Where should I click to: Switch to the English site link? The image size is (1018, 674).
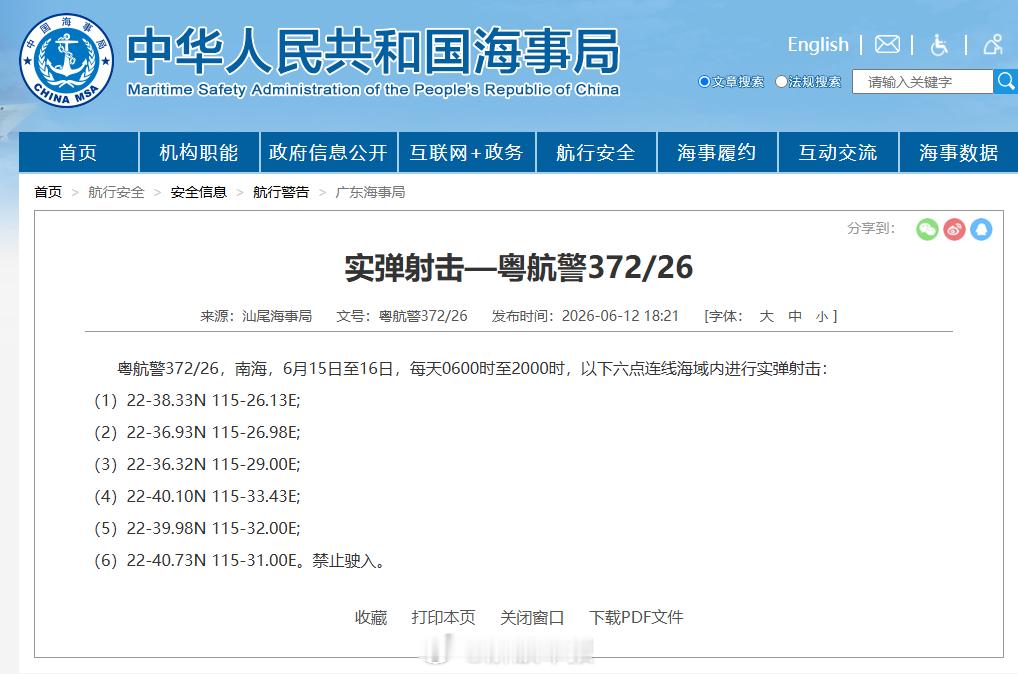[x=818, y=45]
